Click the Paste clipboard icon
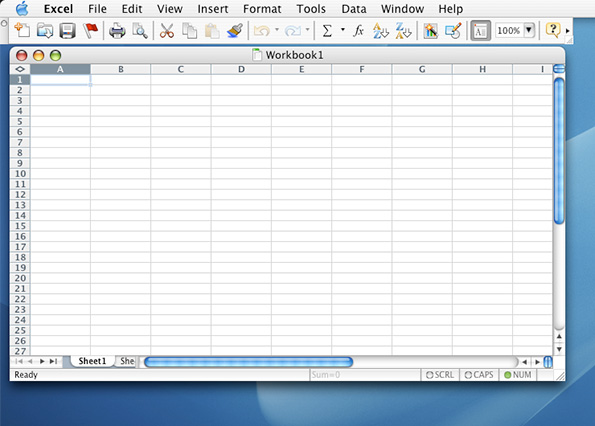595x426 pixels. click(212, 31)
